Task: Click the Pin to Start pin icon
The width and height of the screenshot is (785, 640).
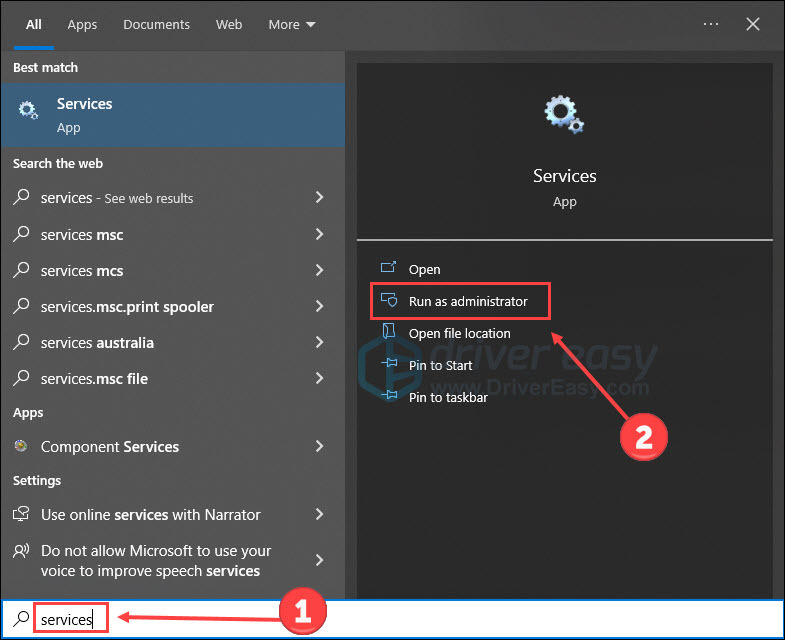Action: (x=388, y=365)
